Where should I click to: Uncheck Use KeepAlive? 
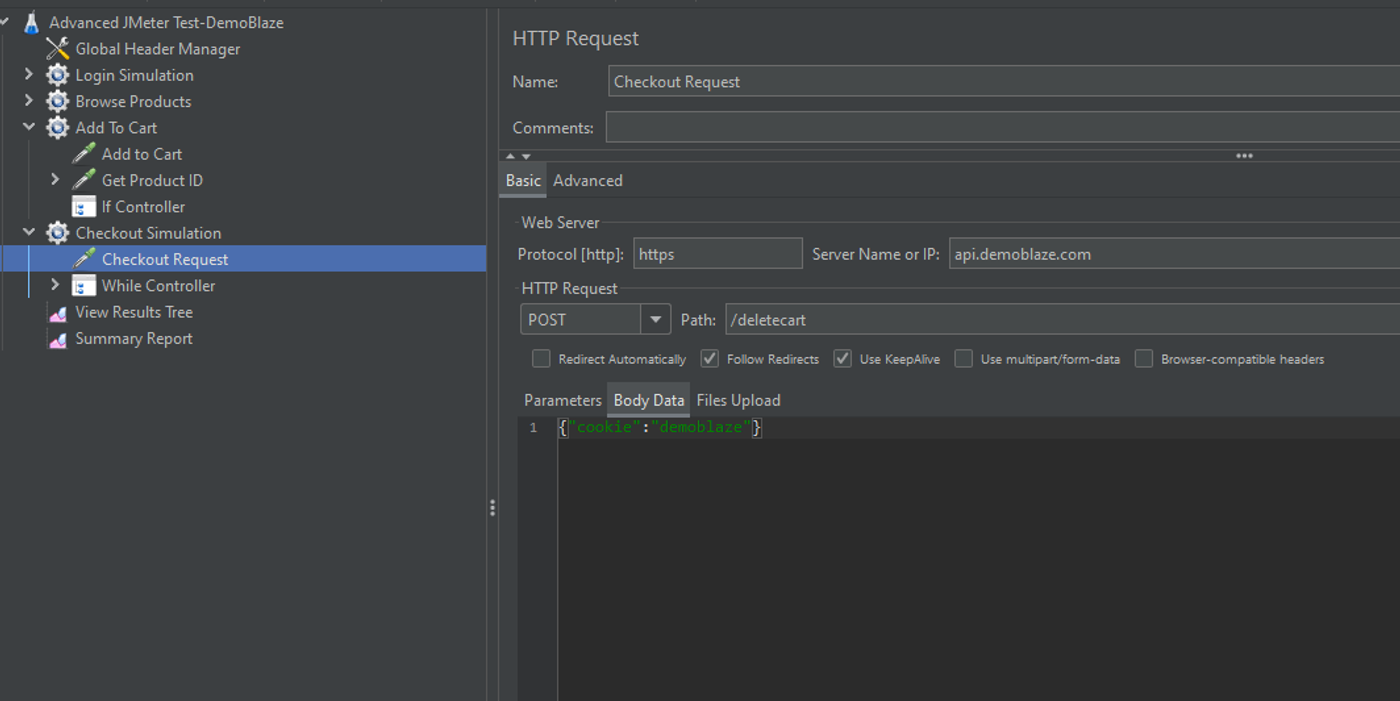coord(843,358)
